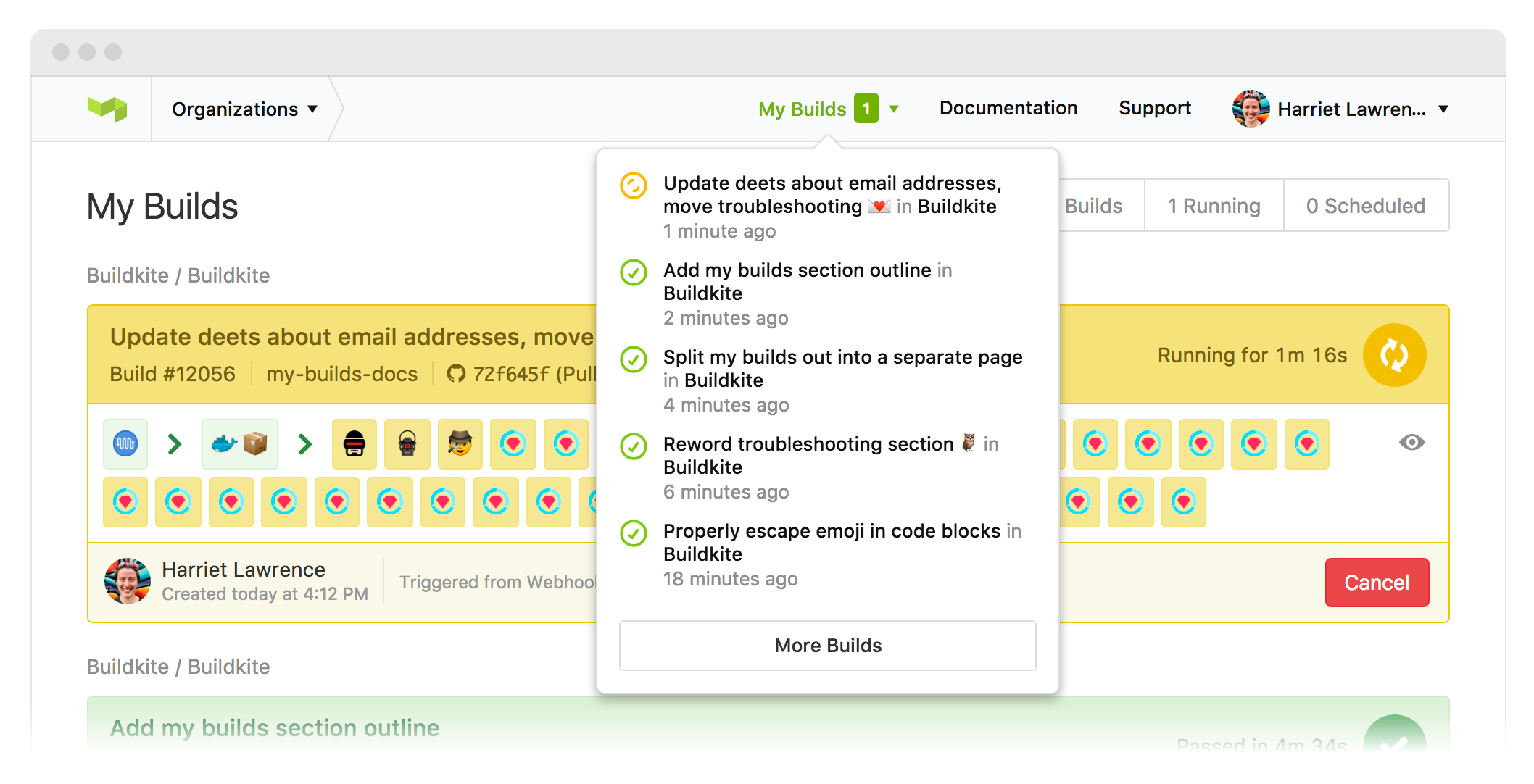The height and width of the screenshot is (784, 1534).
Task: Click the Buildkite logo icon
Action: pyautogui.click(x=107, y=109)
